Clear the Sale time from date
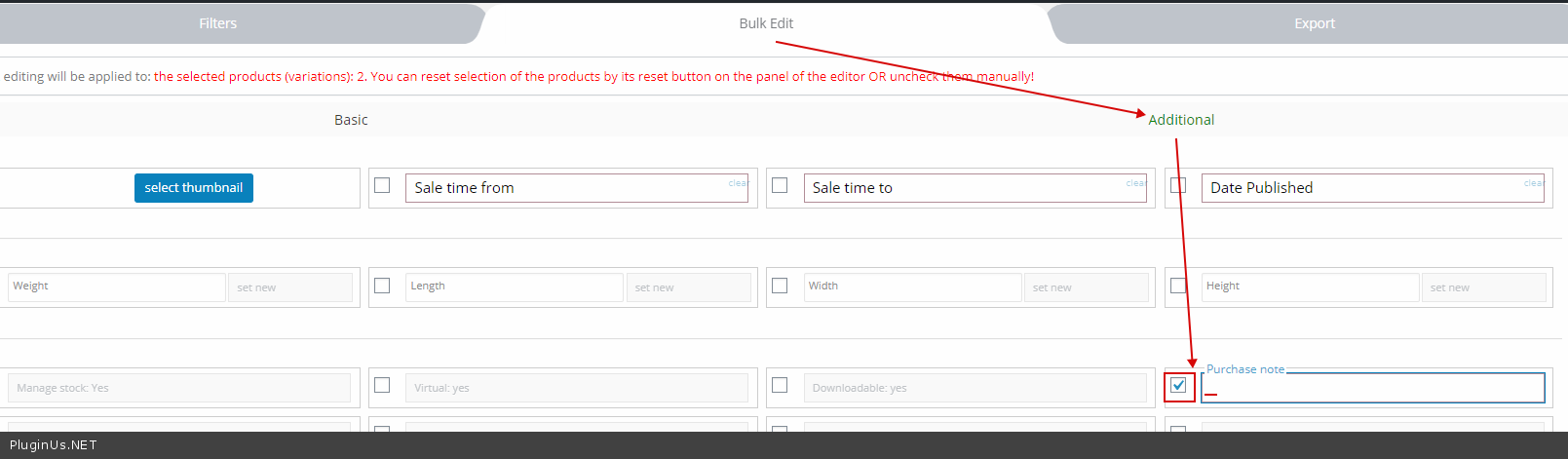The image size is (1568, 459). click(x=738, y=183)
